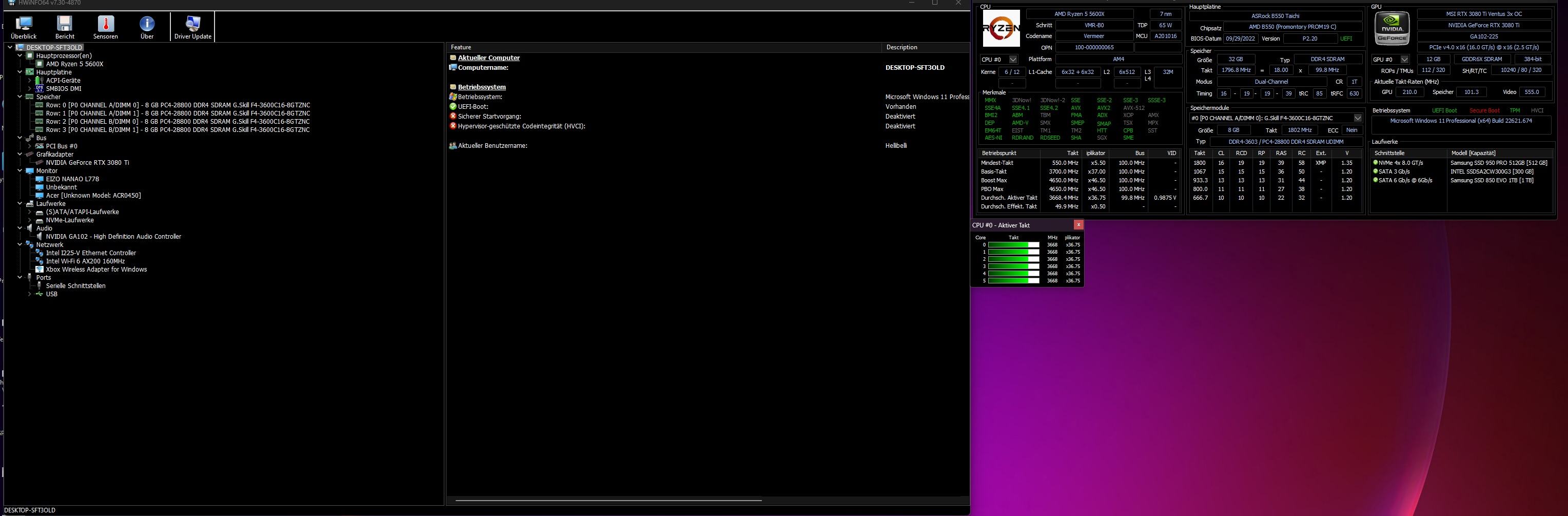Click the NVIDIA GeForce logo image
Image resolution: width=1568 pixels, height=516 pixels.
(1392, 28)
